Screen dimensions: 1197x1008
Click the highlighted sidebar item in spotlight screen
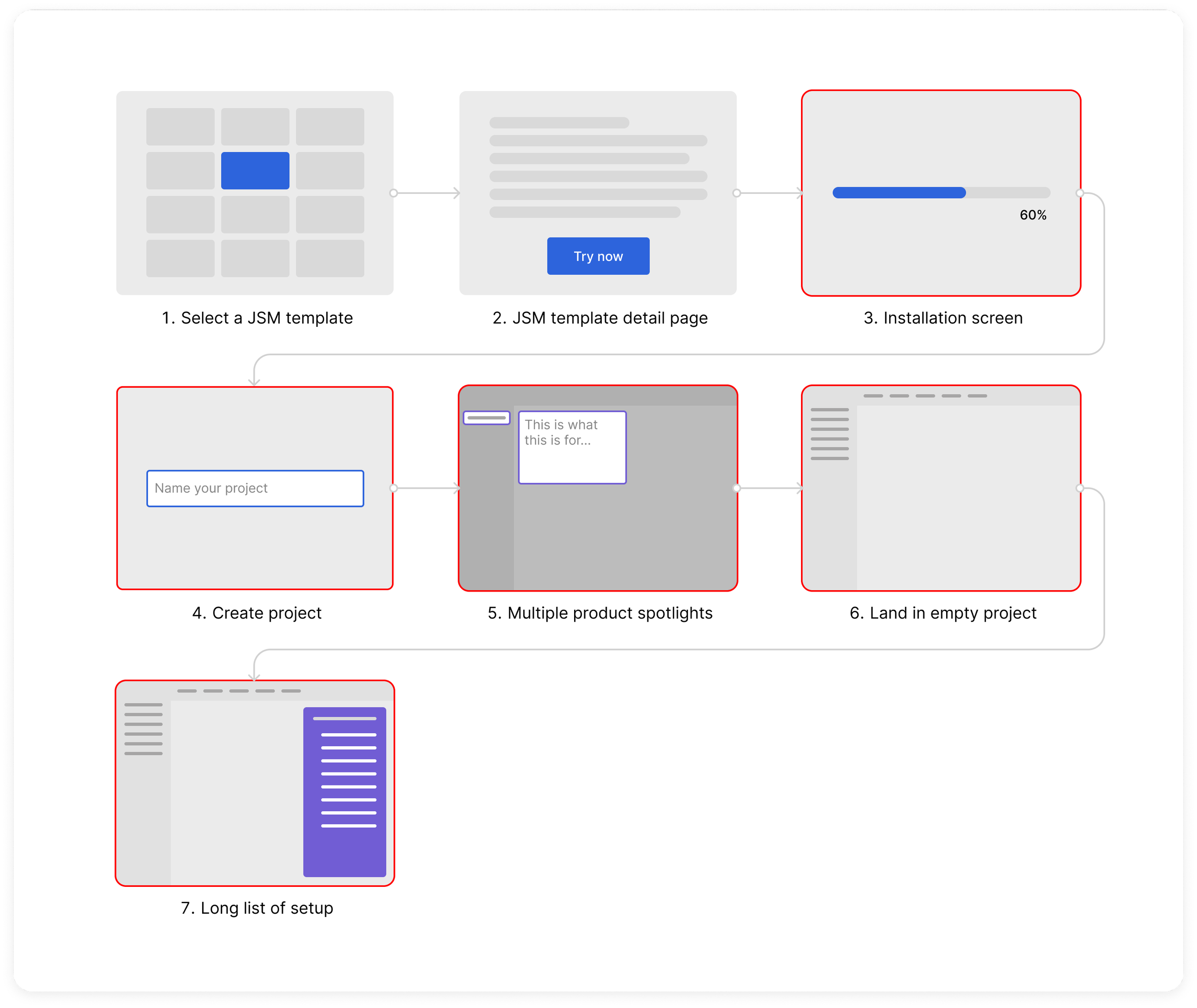486,418
